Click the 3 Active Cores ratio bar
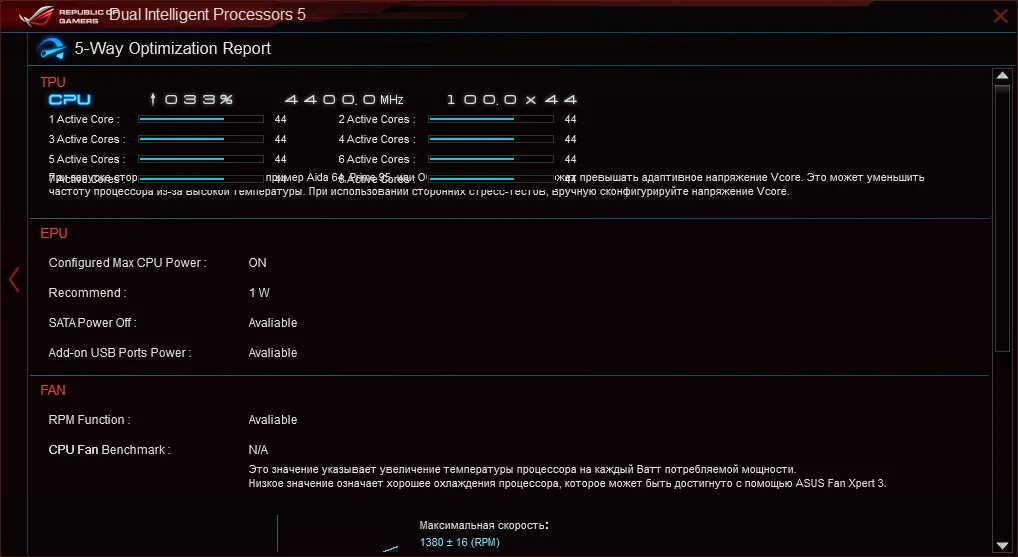The image size is (1018, 557). coord(201,140)
